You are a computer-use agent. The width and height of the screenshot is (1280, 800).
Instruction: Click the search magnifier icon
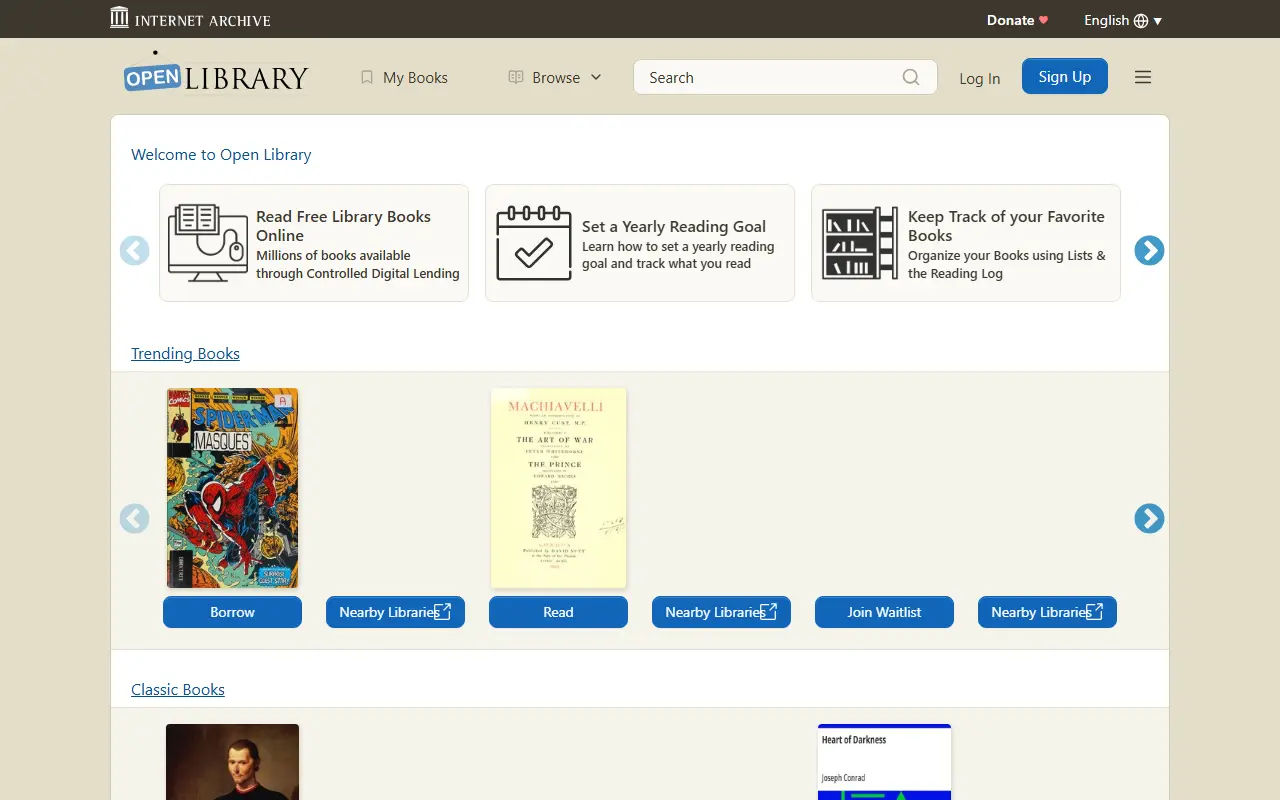(911, 77)
